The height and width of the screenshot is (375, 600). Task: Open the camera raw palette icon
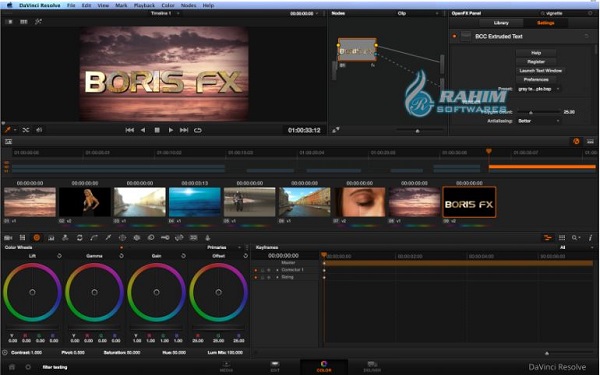[8, 238]
